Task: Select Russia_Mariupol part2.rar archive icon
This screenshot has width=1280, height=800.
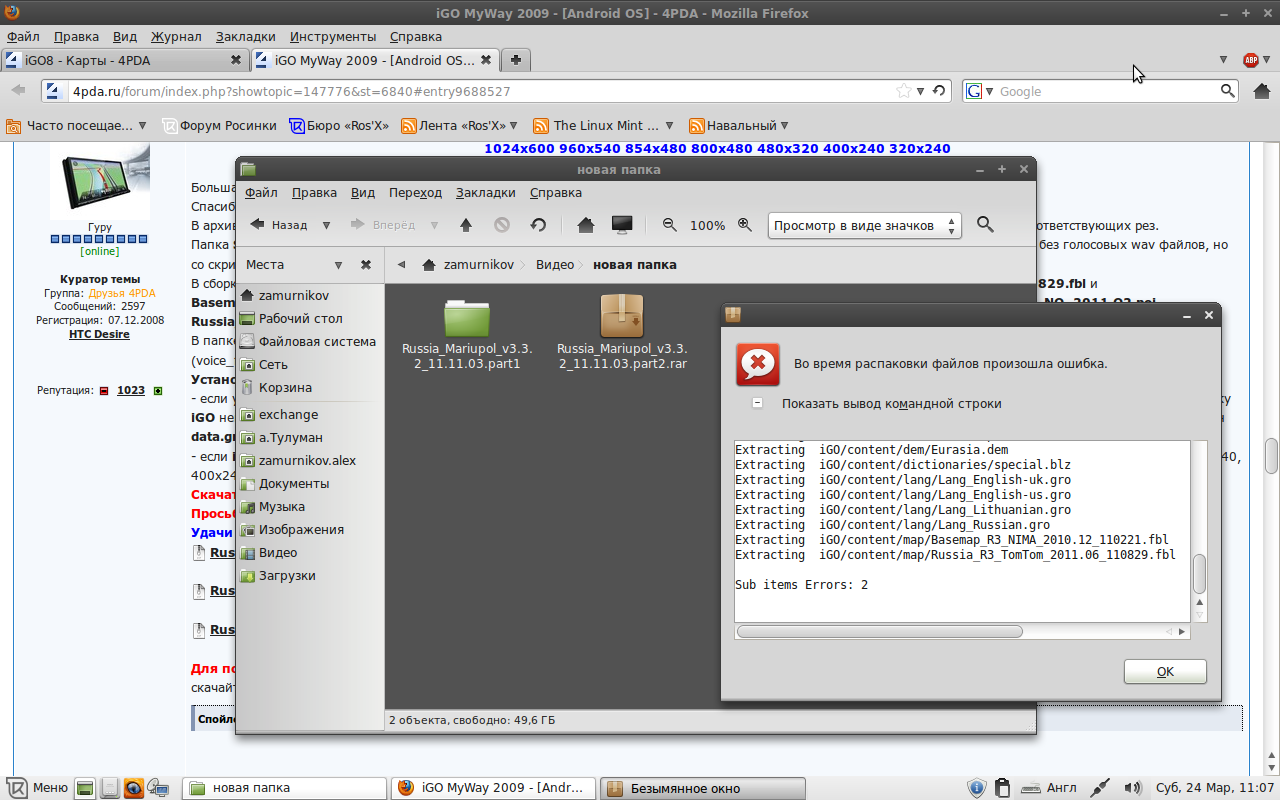Action: point(622,316)
